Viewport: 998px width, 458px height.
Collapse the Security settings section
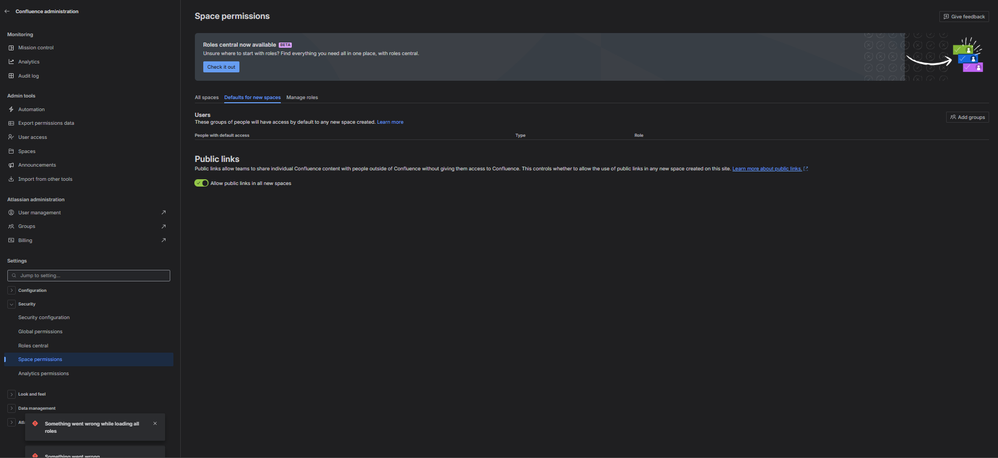(11, 304)
